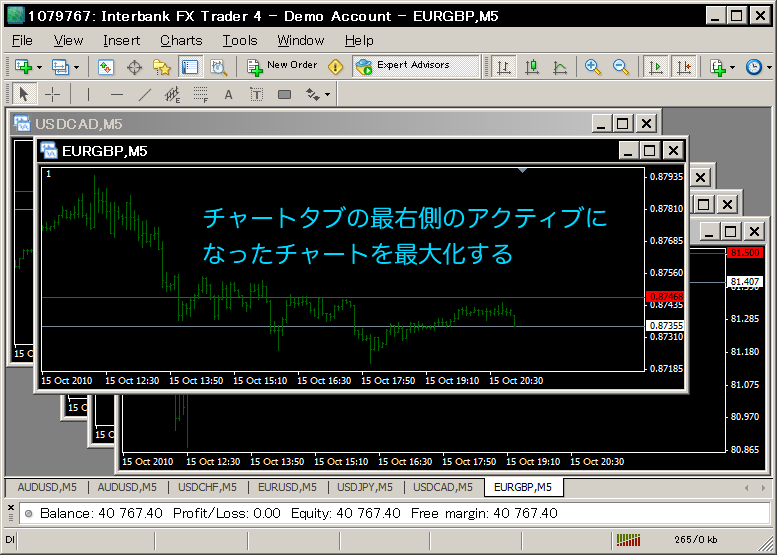Switch chart to candlesticks style
This screenshot has height=555, width=777.
click(532, 66)
